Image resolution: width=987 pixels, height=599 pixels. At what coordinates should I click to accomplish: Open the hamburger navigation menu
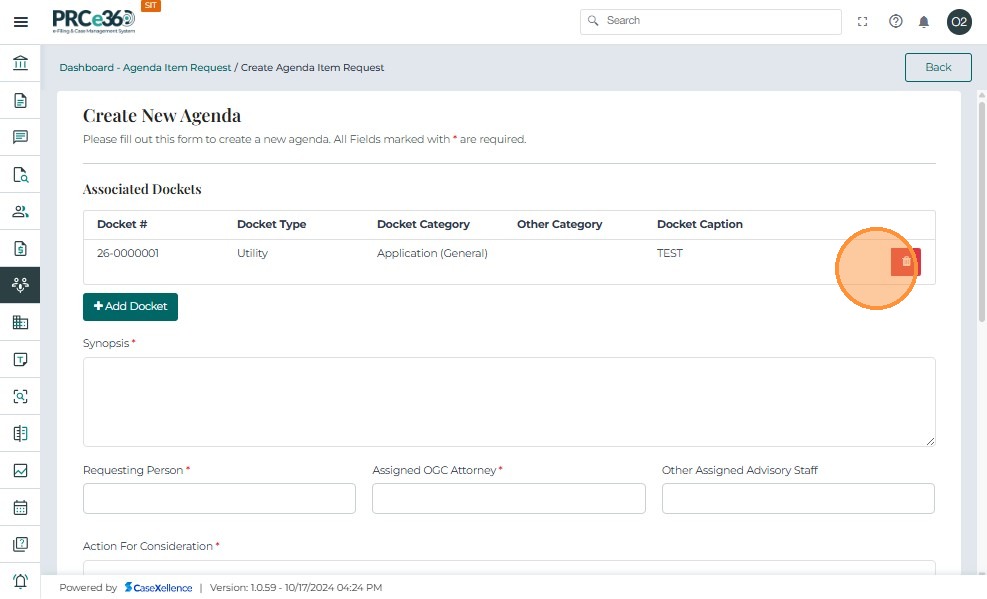pyautogui.click(x=21, y=21)
